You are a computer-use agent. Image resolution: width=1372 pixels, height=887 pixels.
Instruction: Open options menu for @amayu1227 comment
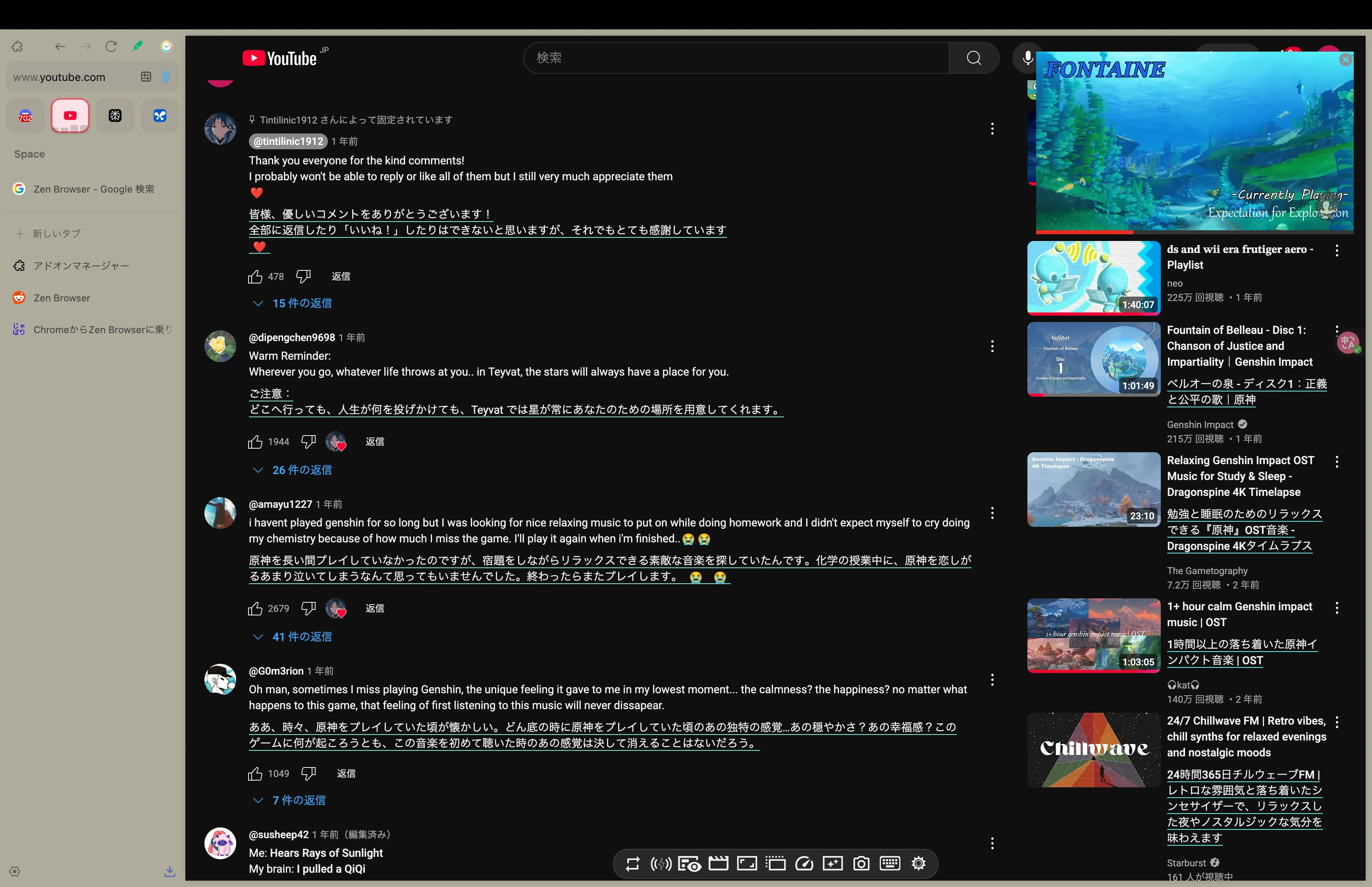click(x=992, y=513)
